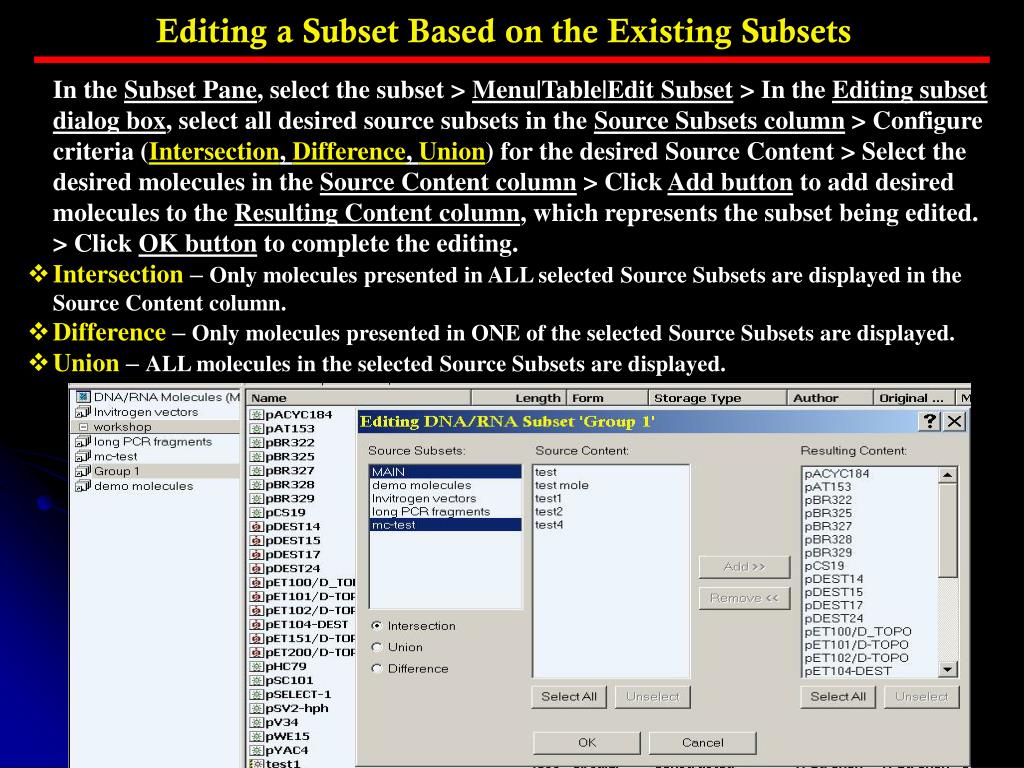This screenshot has width=1024, height=768.
Task: Collapse the workshop tree node
Action: click(x=83, y=427)
